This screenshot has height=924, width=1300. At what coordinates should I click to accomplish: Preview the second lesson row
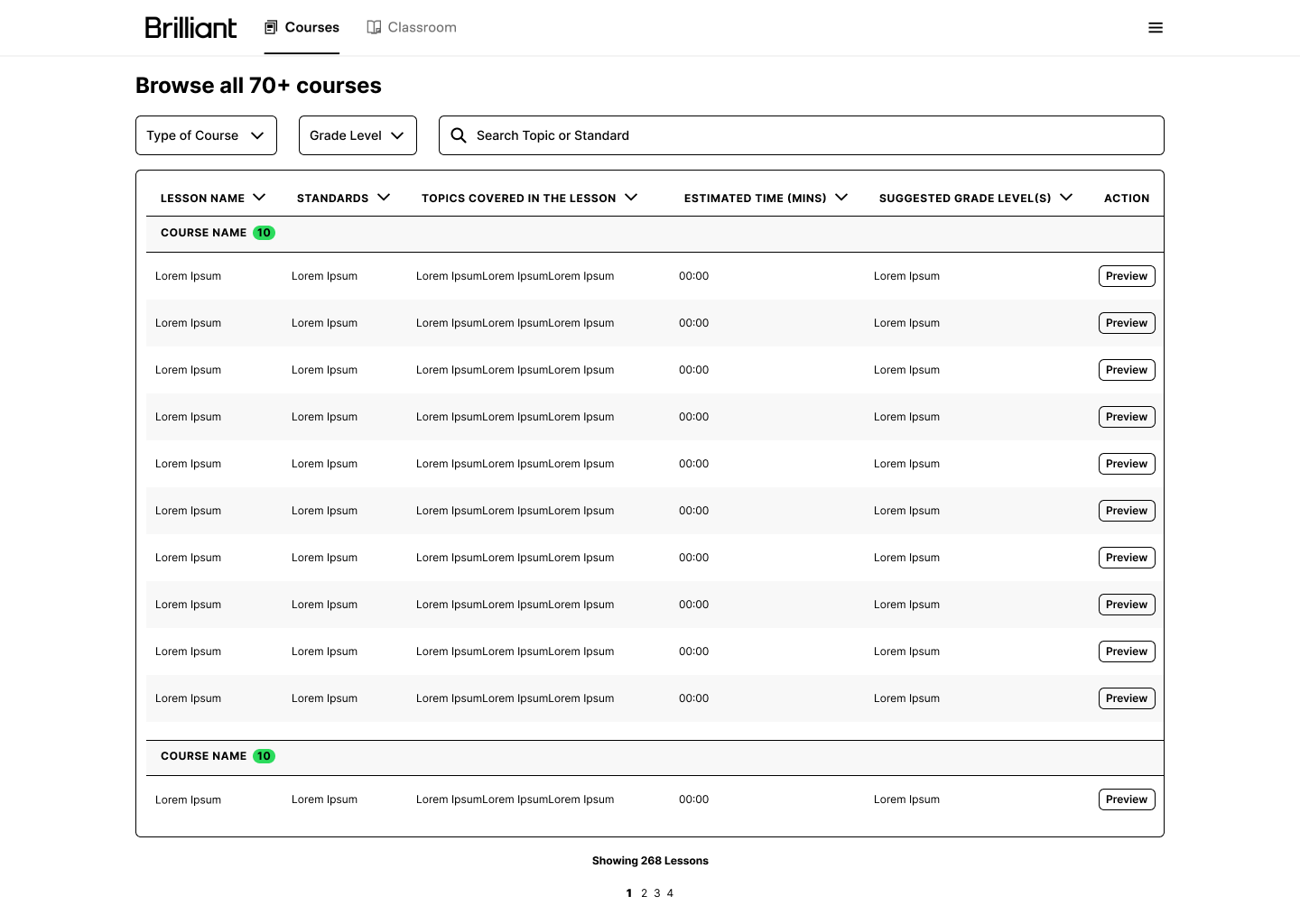(1127, 323)
